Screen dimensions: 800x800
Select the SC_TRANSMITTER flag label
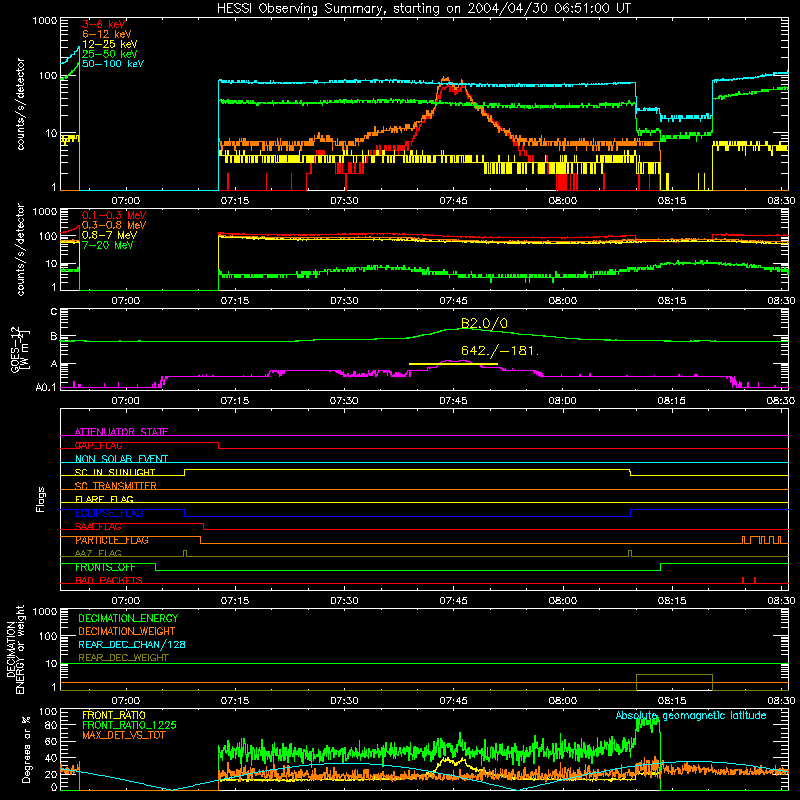116,486
